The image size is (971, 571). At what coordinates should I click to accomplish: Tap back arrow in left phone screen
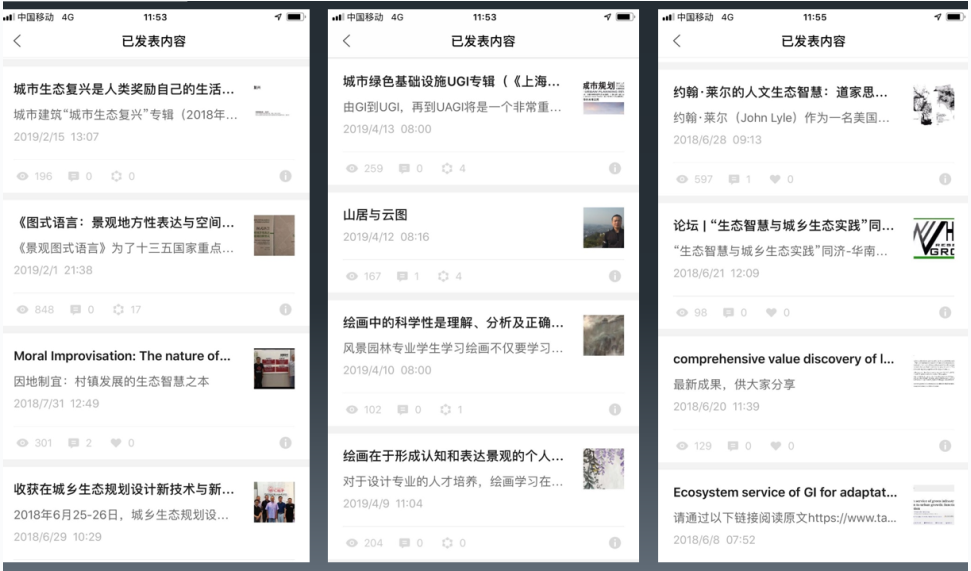17,41
